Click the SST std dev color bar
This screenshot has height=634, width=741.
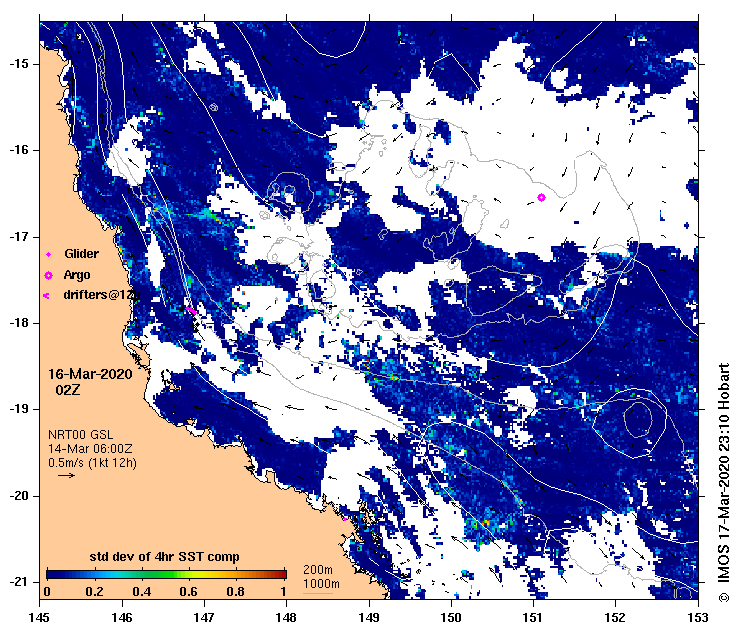click(166, 574)
